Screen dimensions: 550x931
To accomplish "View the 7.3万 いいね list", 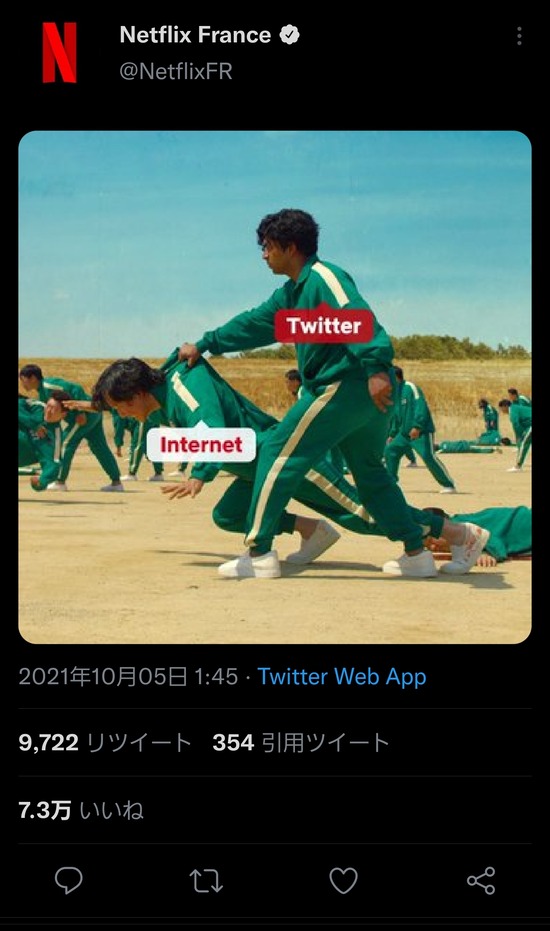I will coord(81,810).
